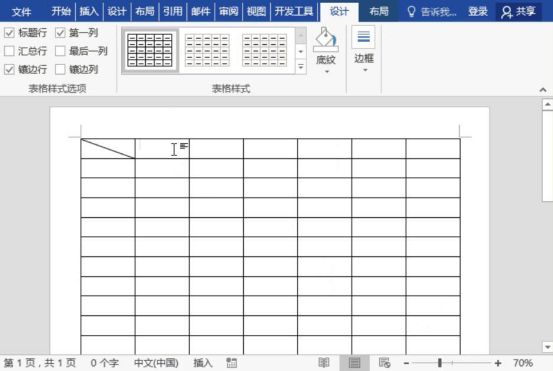The image size is (553, 371).
Task: Click the zoom out minus icon
Action: coord(406,363)
